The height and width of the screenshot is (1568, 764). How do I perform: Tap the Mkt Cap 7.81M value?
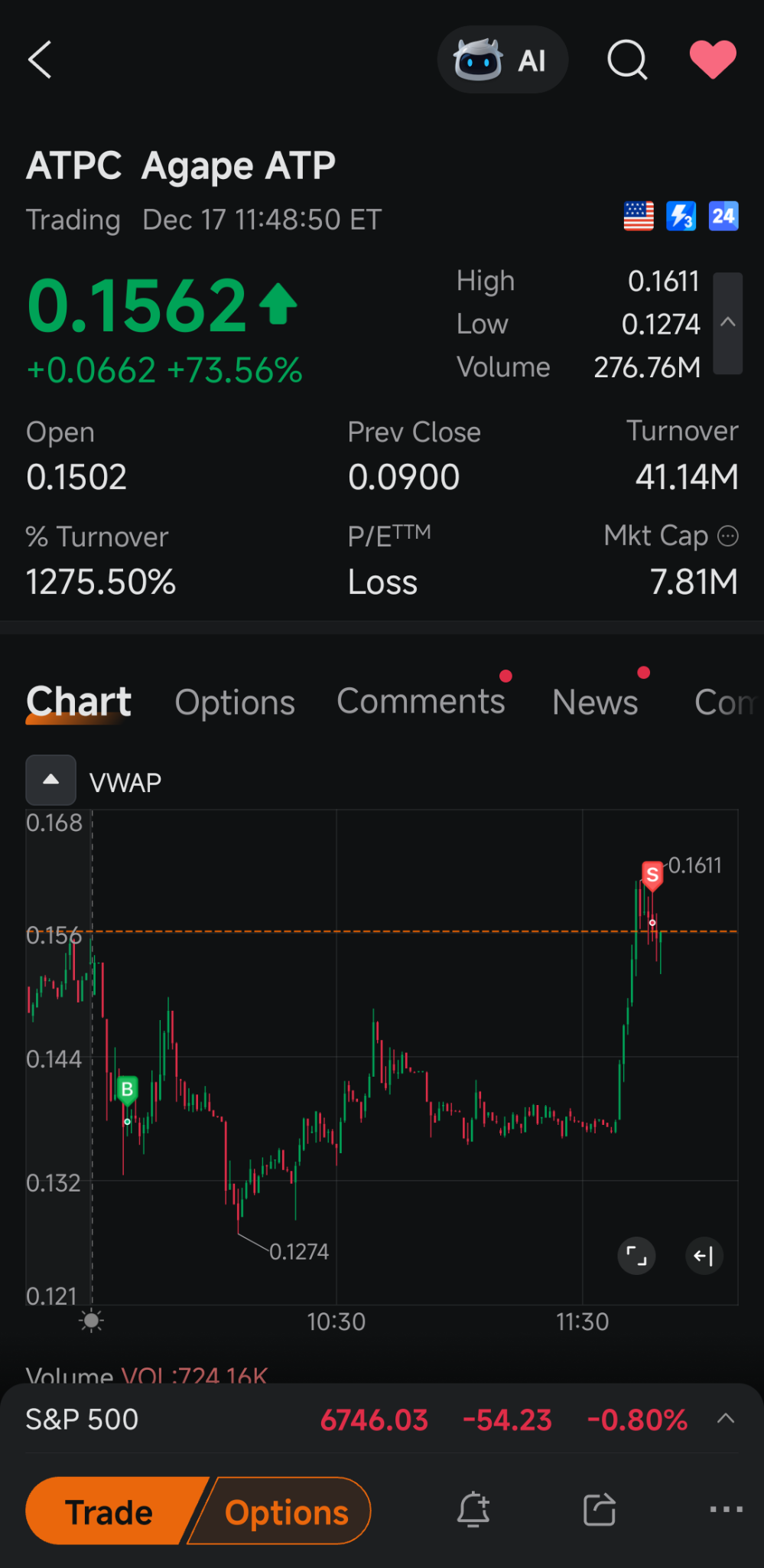point(694,582)
